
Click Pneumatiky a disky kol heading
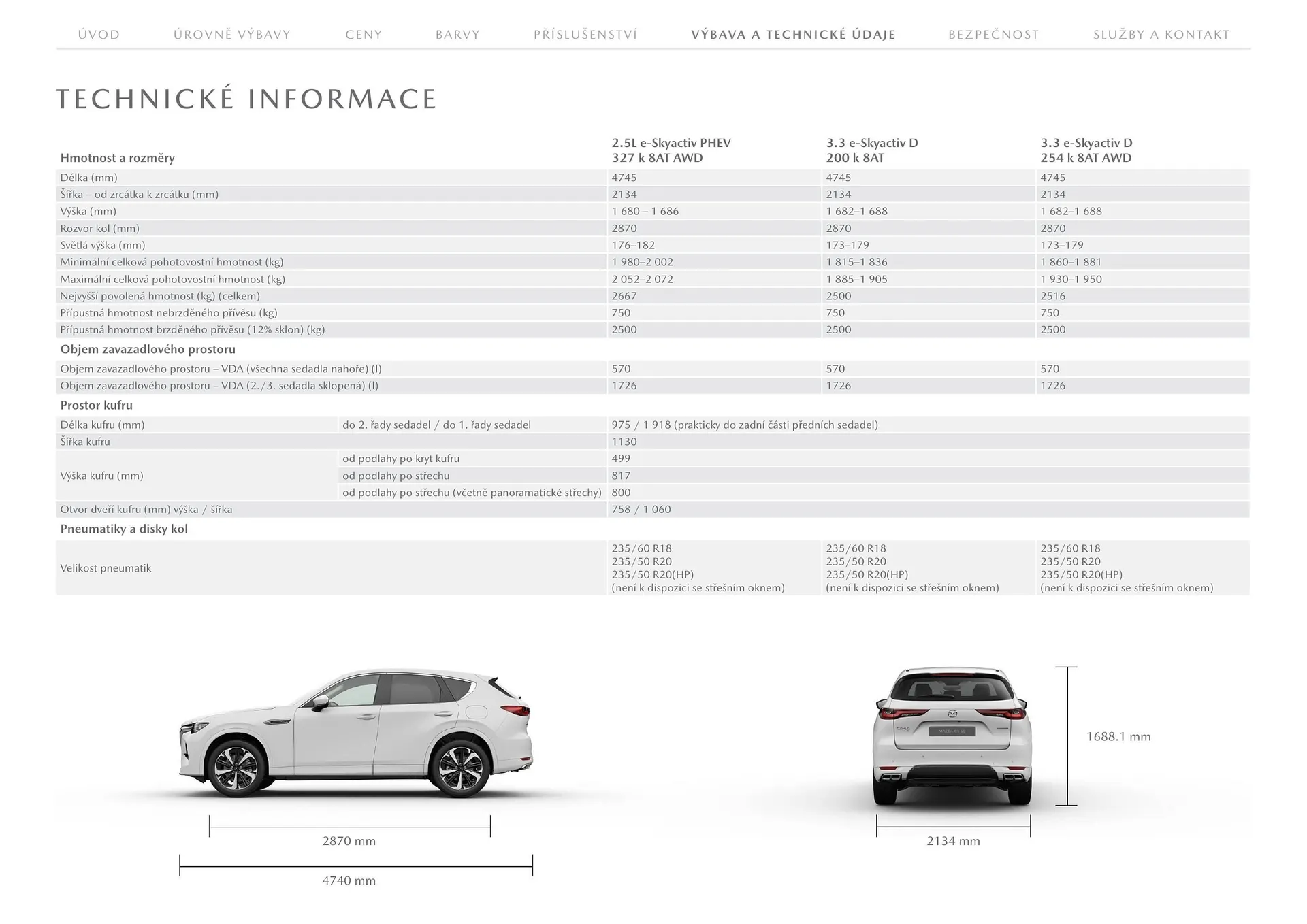click(x=124, y=529)
